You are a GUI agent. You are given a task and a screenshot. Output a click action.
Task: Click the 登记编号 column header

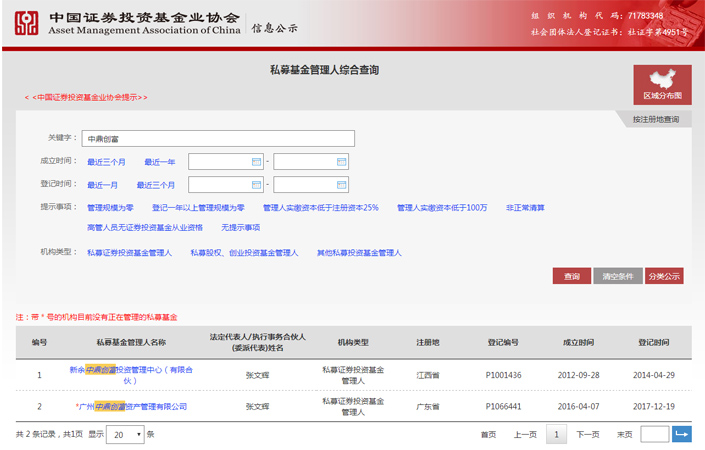[x=503, y=342]
